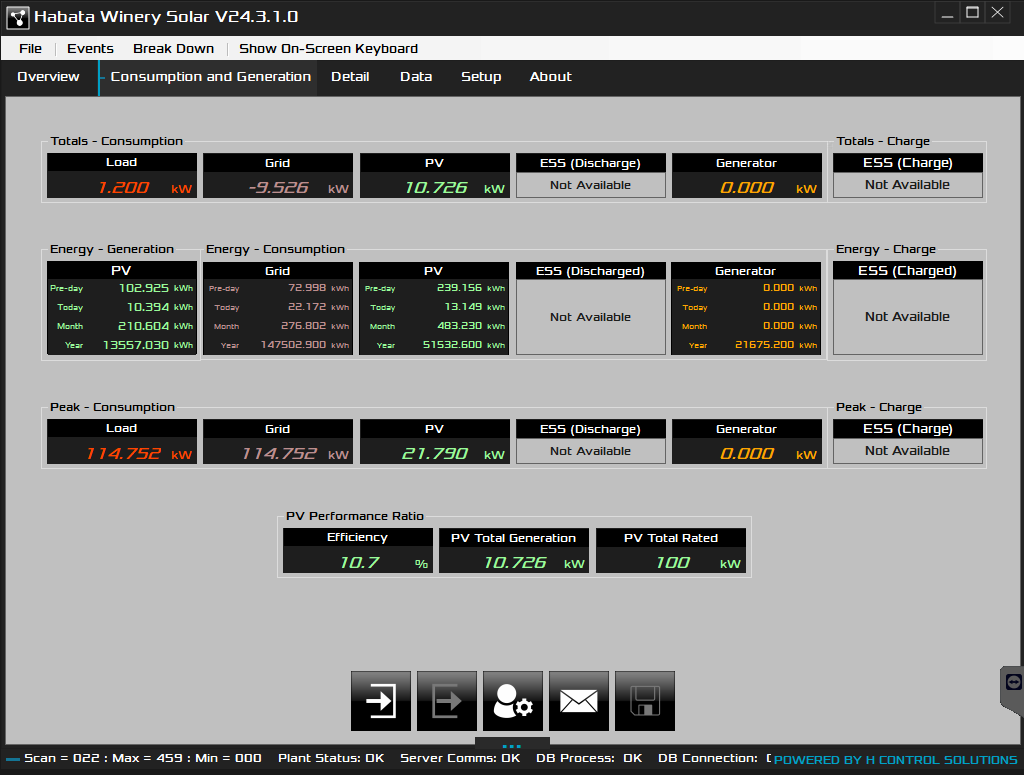
Task: Click Totals PV value 10.726 kW
Action: click(434, 185)
